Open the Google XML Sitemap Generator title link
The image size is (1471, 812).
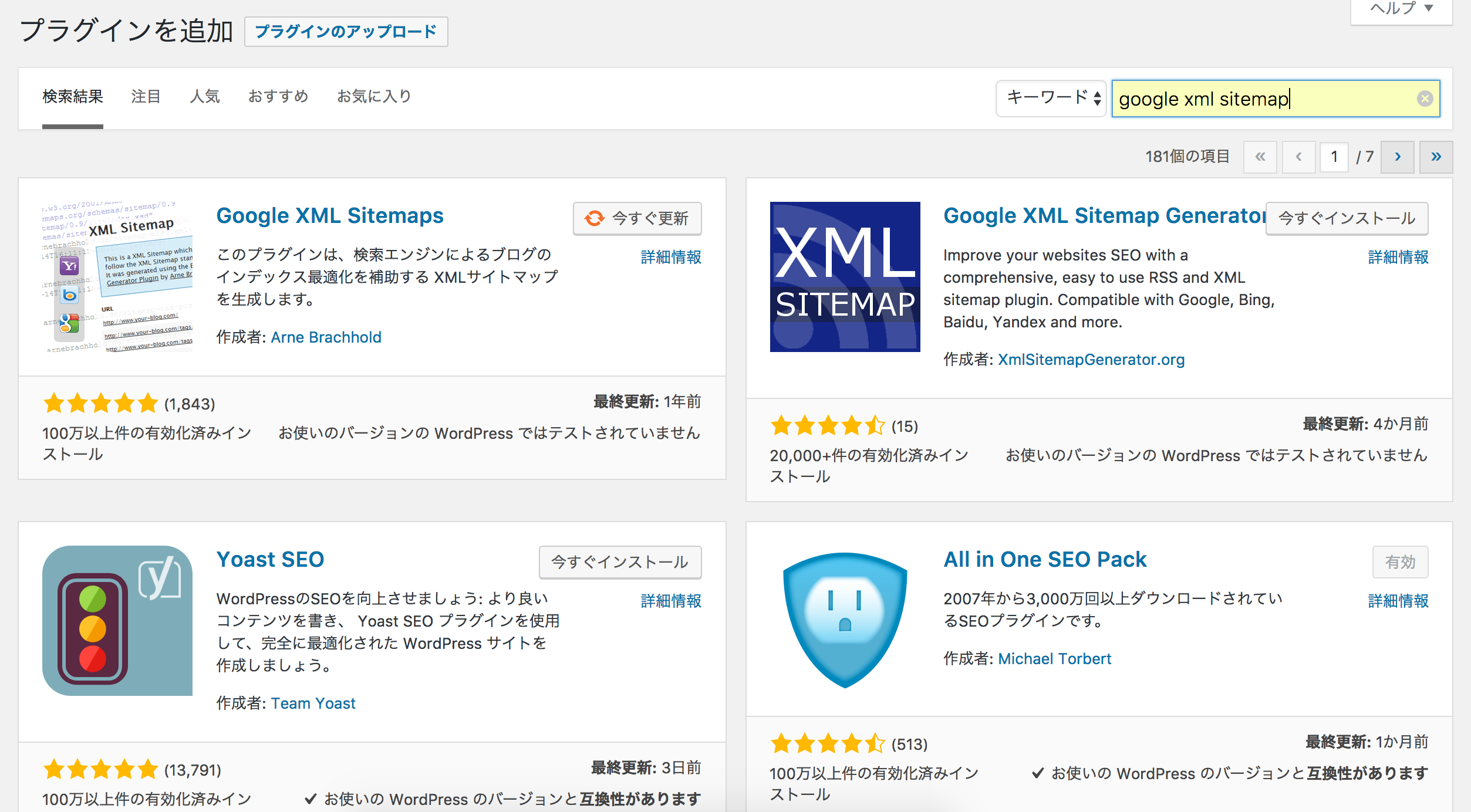[x=1104, y=216]
